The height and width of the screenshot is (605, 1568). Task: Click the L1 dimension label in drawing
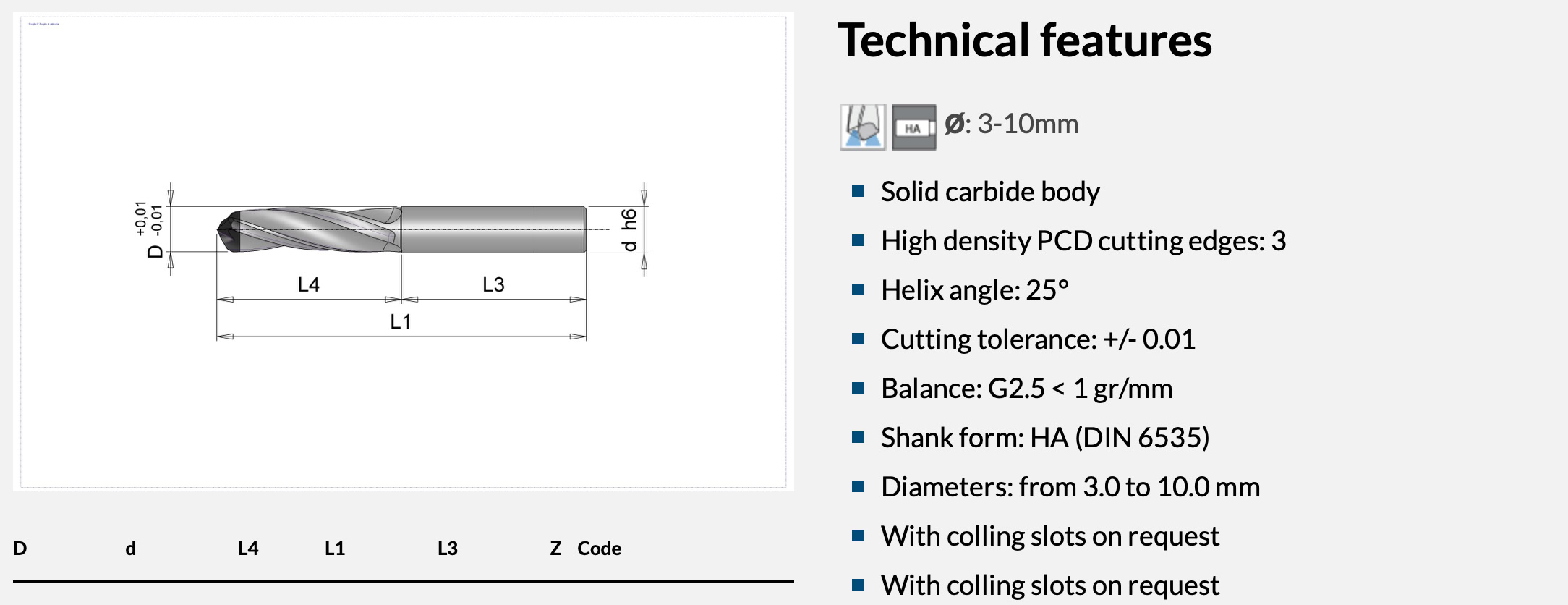401,322
